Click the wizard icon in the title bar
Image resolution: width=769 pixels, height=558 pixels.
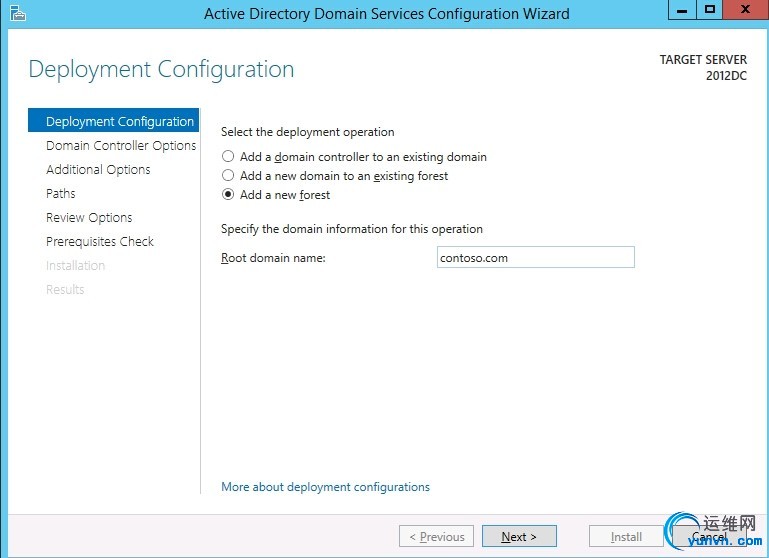[x=16, y=14]
